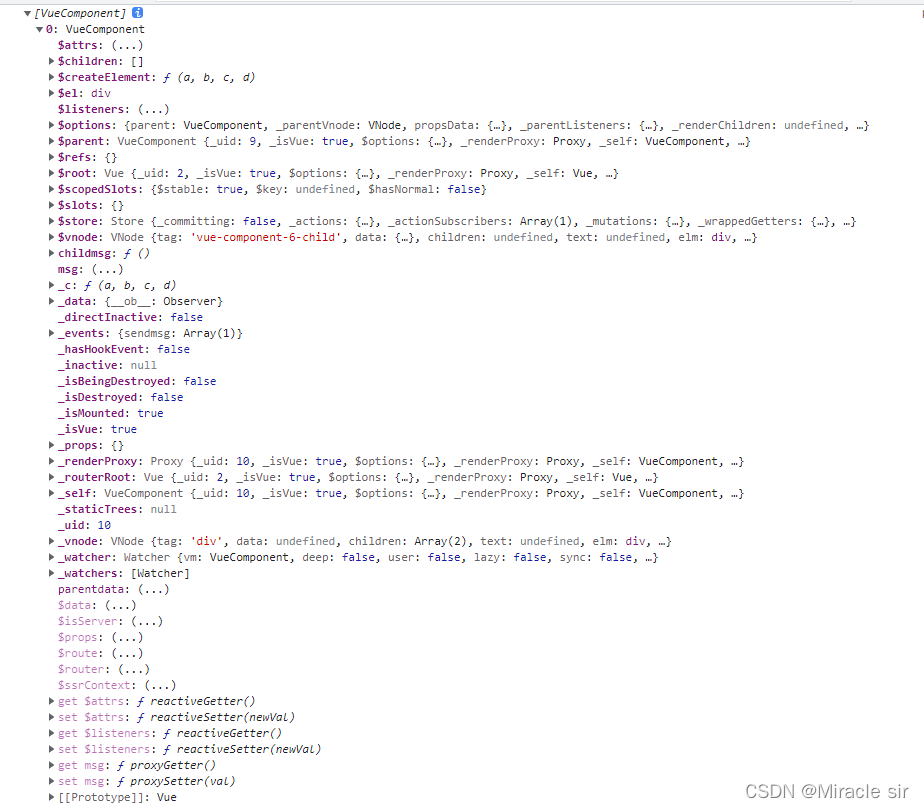This screenshot has width=924, height=808.
Task: Invoke the $data (...) getter
Action: click(121, 605)
